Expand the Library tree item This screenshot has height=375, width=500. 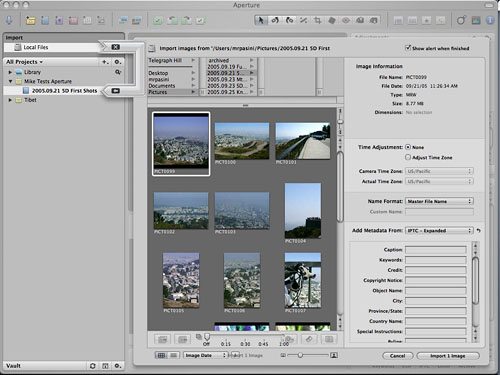pyautogui.click(x=10, y=72)
